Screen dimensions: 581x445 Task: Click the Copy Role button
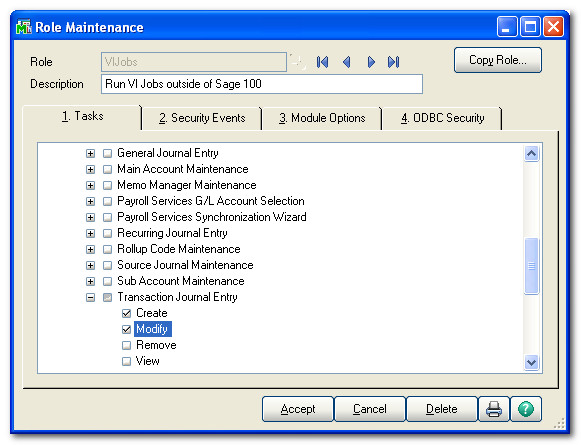point(498,60)
